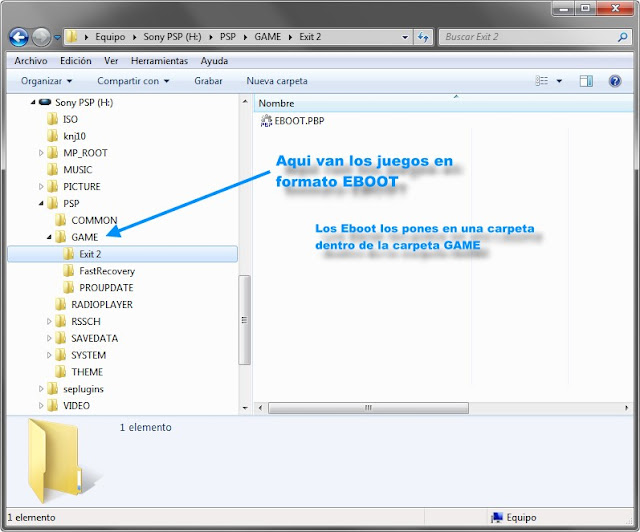Viewport: 640px width, 532px height.
Task: Click the horizontal scroll left arrow
Action: (260, 408)
